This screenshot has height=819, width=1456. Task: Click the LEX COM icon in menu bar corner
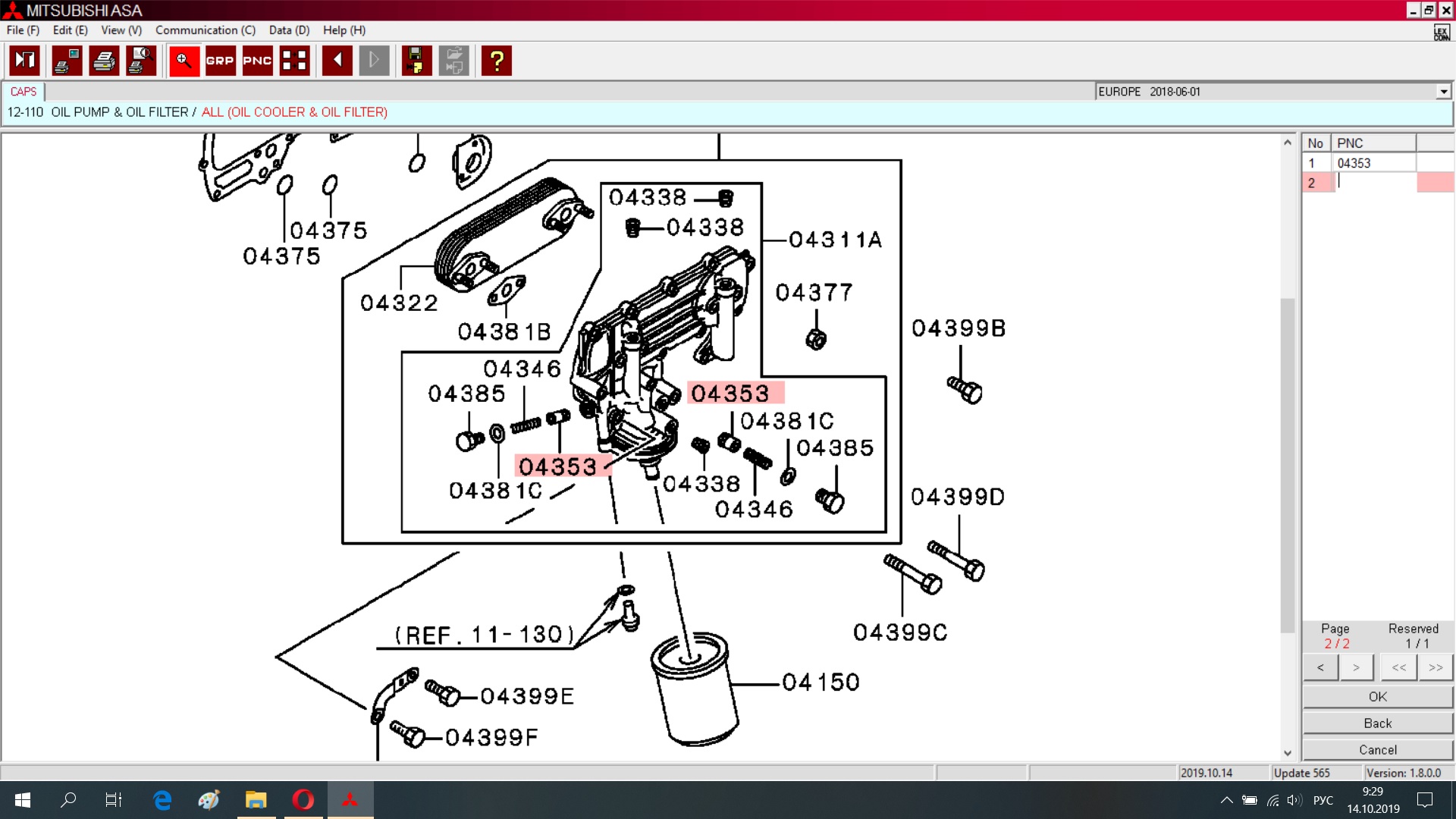point(1442,32)
